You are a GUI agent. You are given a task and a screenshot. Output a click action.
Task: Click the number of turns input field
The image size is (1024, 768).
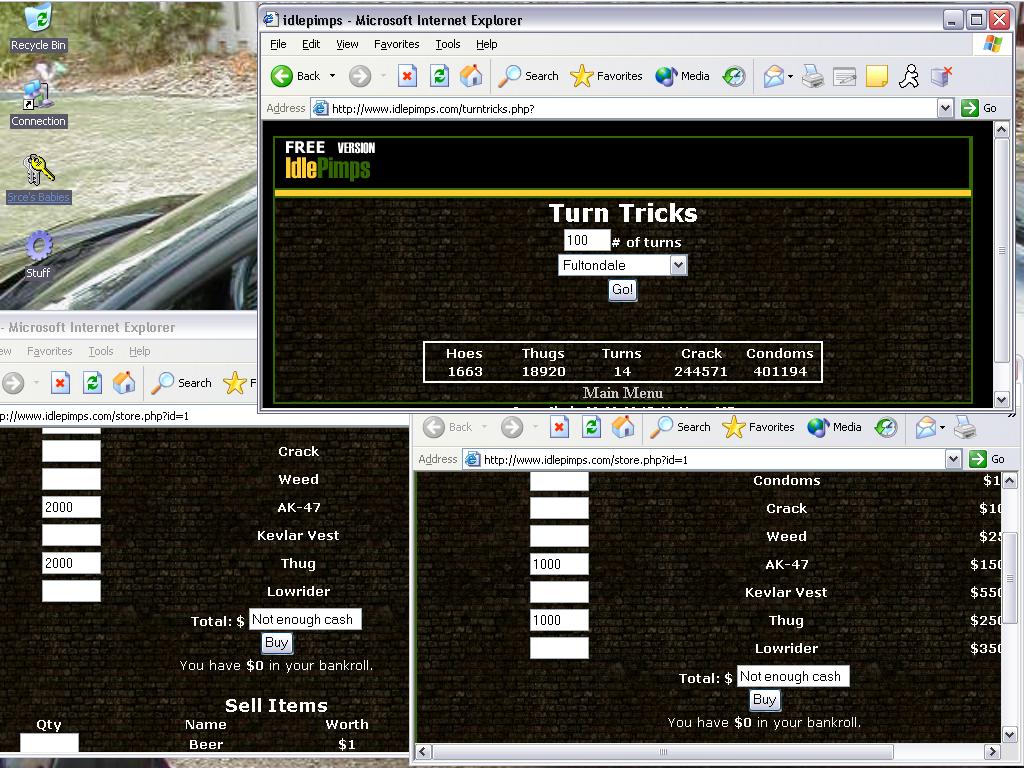click(x=586, y=240)
